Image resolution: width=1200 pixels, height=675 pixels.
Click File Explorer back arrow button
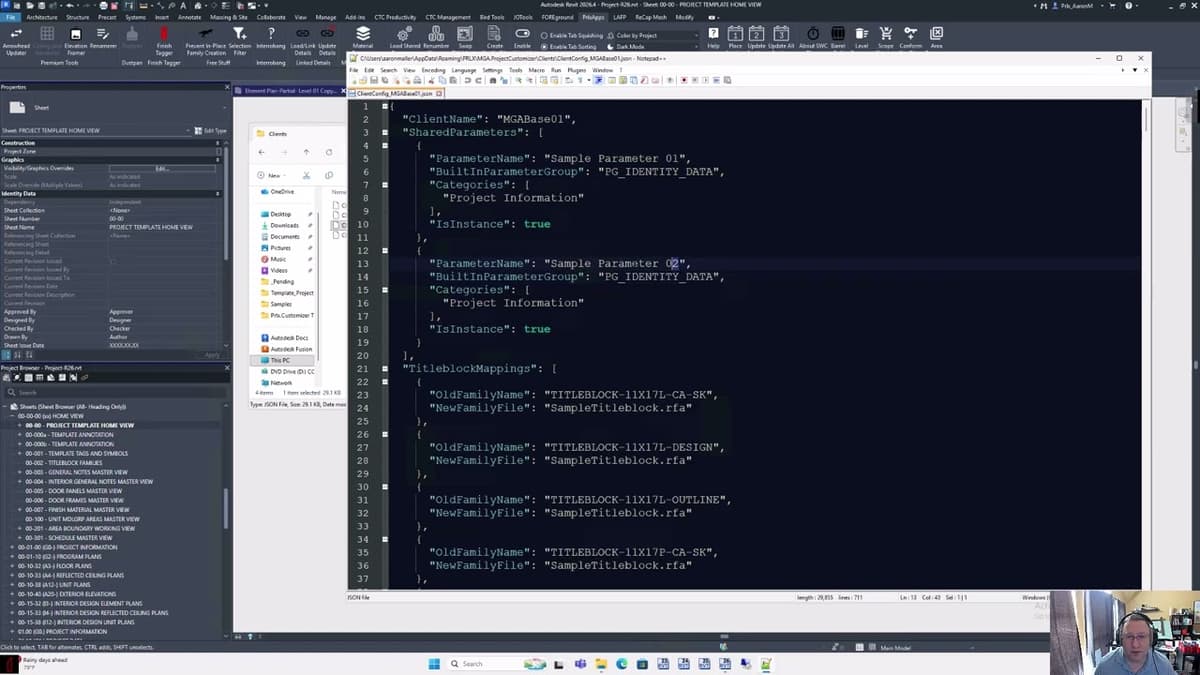click(x=262, y=152)
